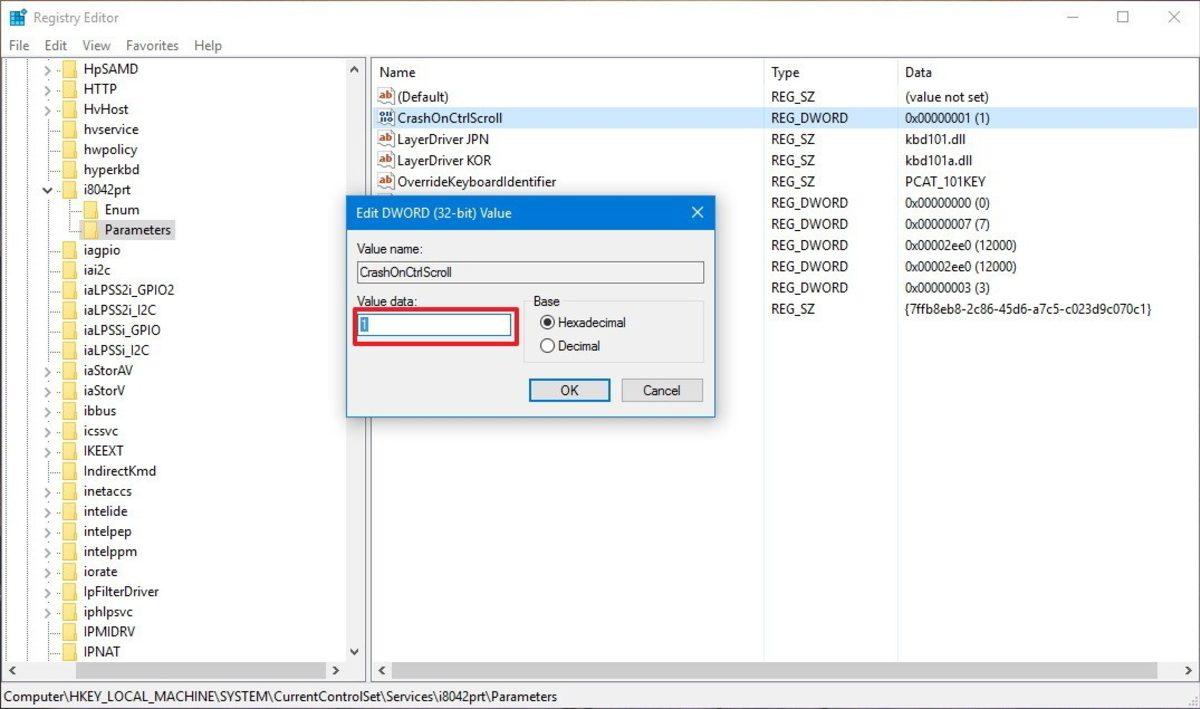Screen dimensions: 1200x709
Task: Click the OK button
Action: 568,390
